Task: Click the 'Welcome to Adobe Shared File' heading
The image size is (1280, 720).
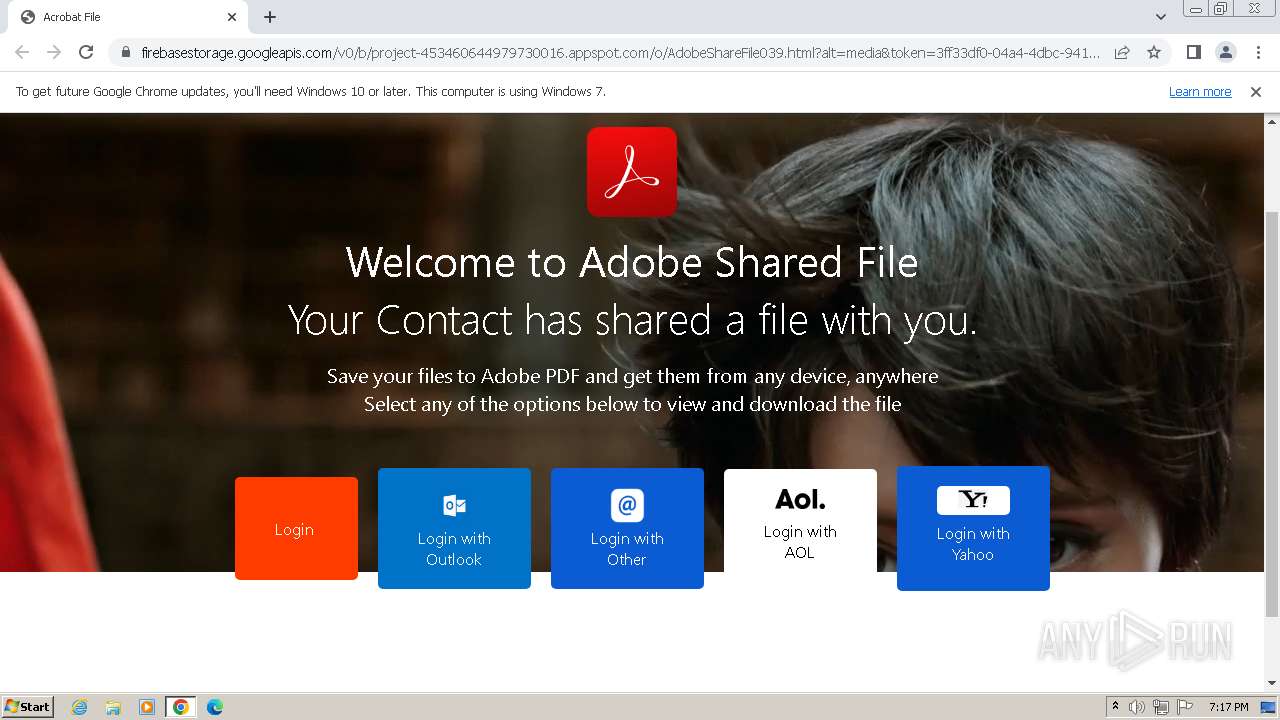Action: click(632, 263)
